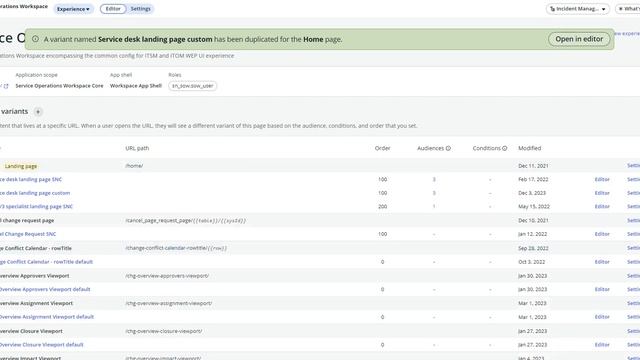Open Editor for Conflict Calendar rowTitle default row
640x360 pixels.
602,262
